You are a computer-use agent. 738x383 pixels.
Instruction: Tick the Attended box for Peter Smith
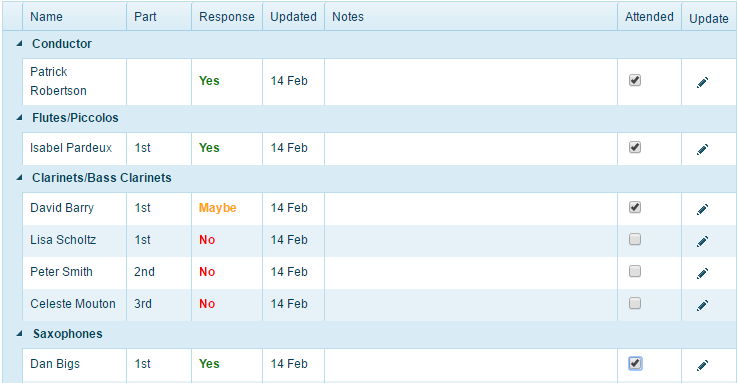point(635,271)
